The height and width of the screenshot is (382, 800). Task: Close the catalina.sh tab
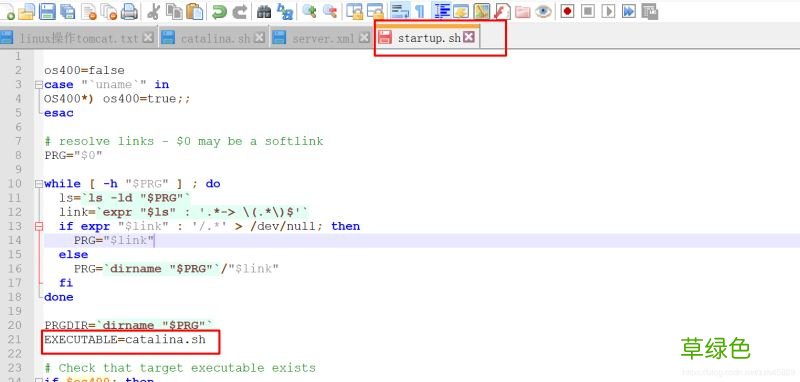pyautogui.click(x=260, y=37)
